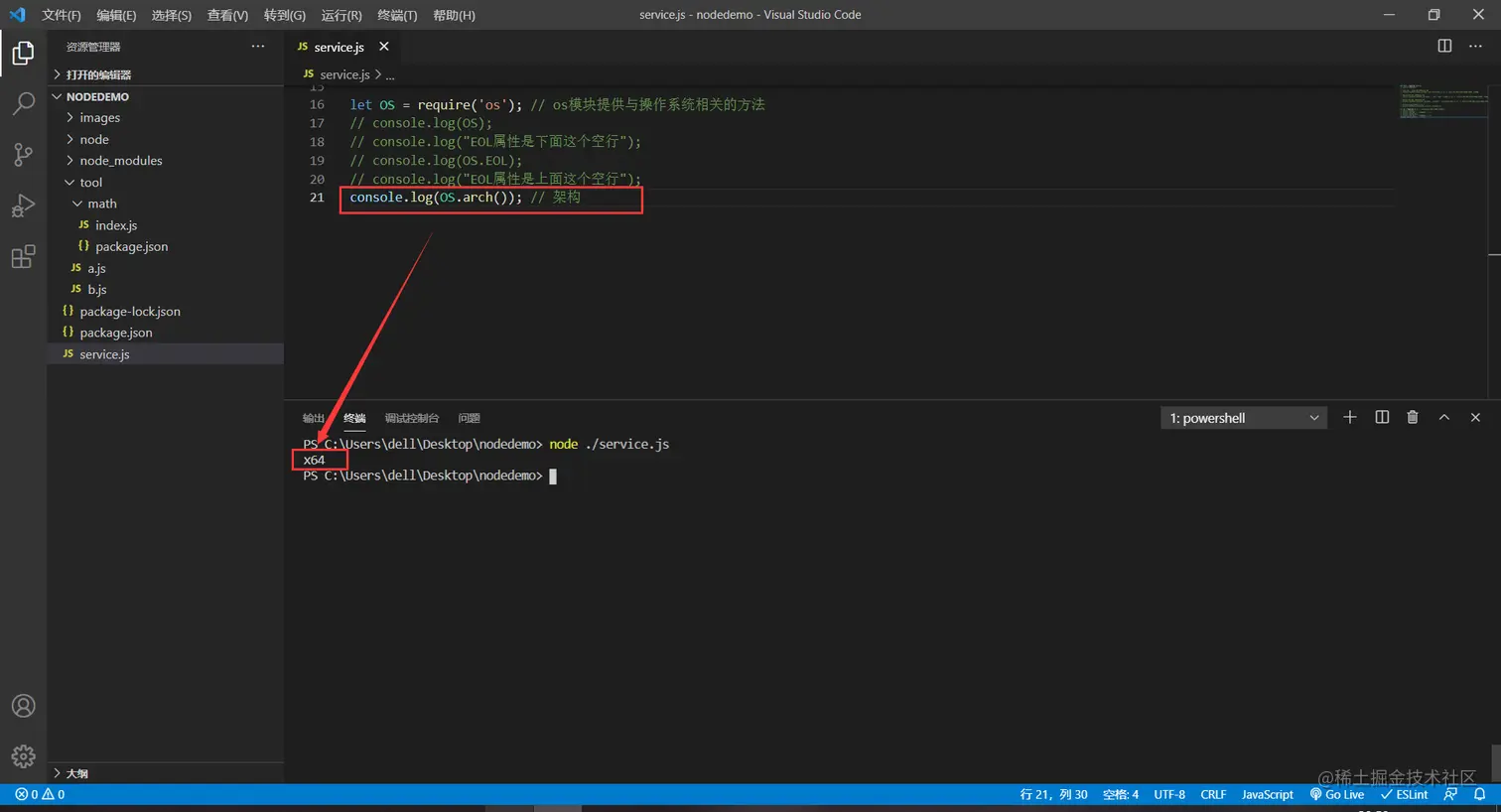Open the 终端(T) menu
This screenshot has width=1501, height=812.
coord(397,15)
